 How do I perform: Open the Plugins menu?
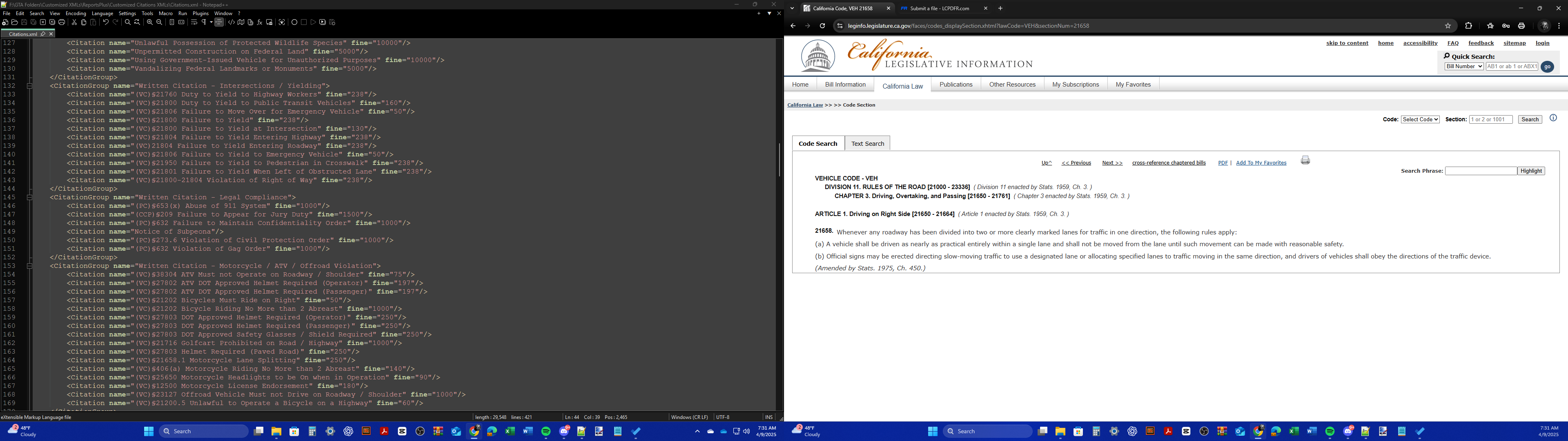coord(200,13)
